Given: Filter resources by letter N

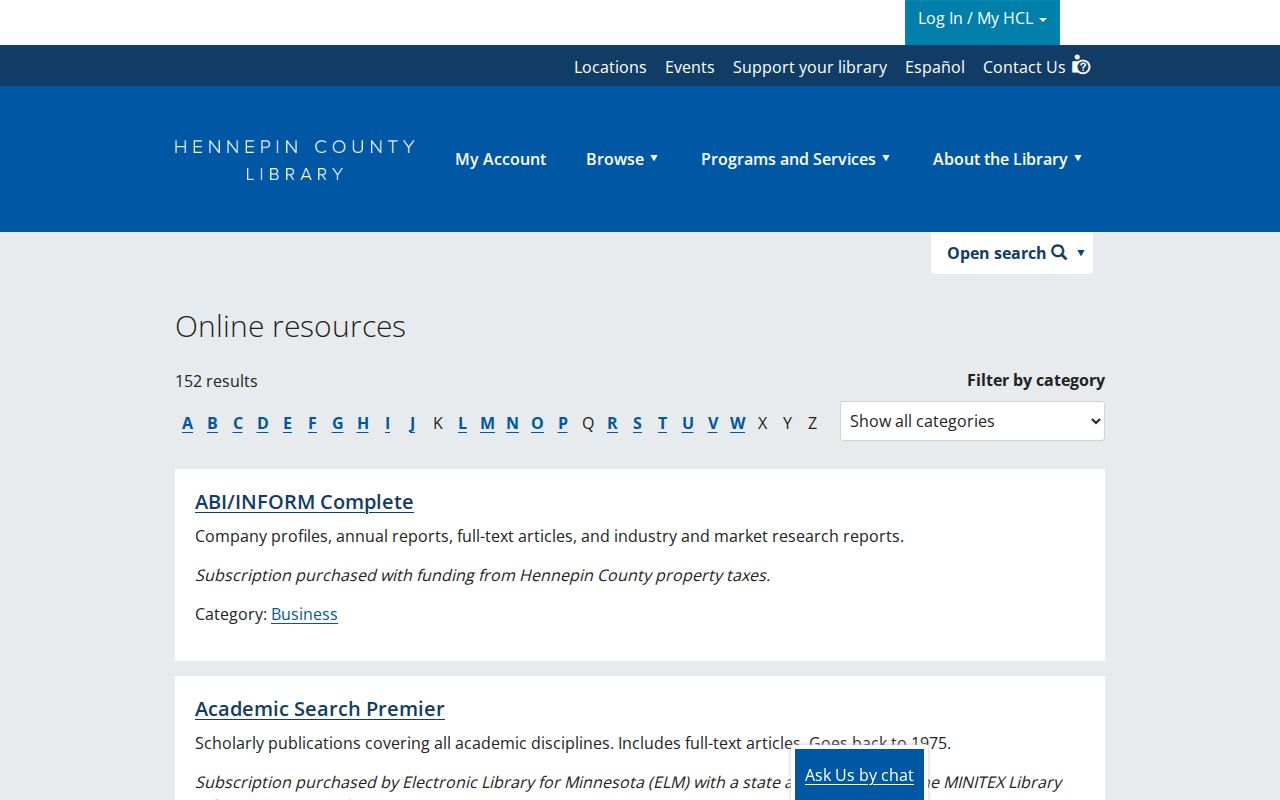Looking at the screenshot, I should coord(512,423).
